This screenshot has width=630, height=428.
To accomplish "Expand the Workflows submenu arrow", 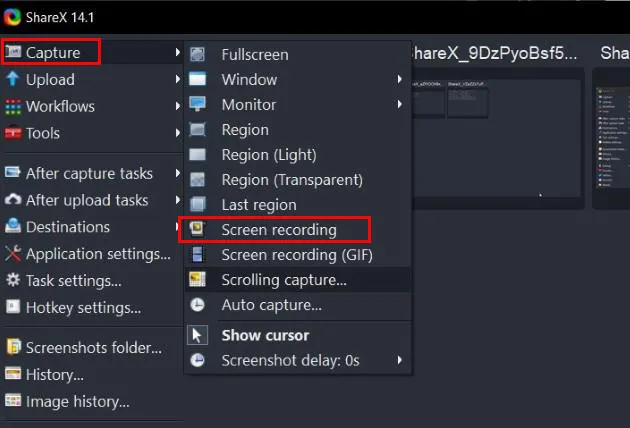I will [177, 106].
